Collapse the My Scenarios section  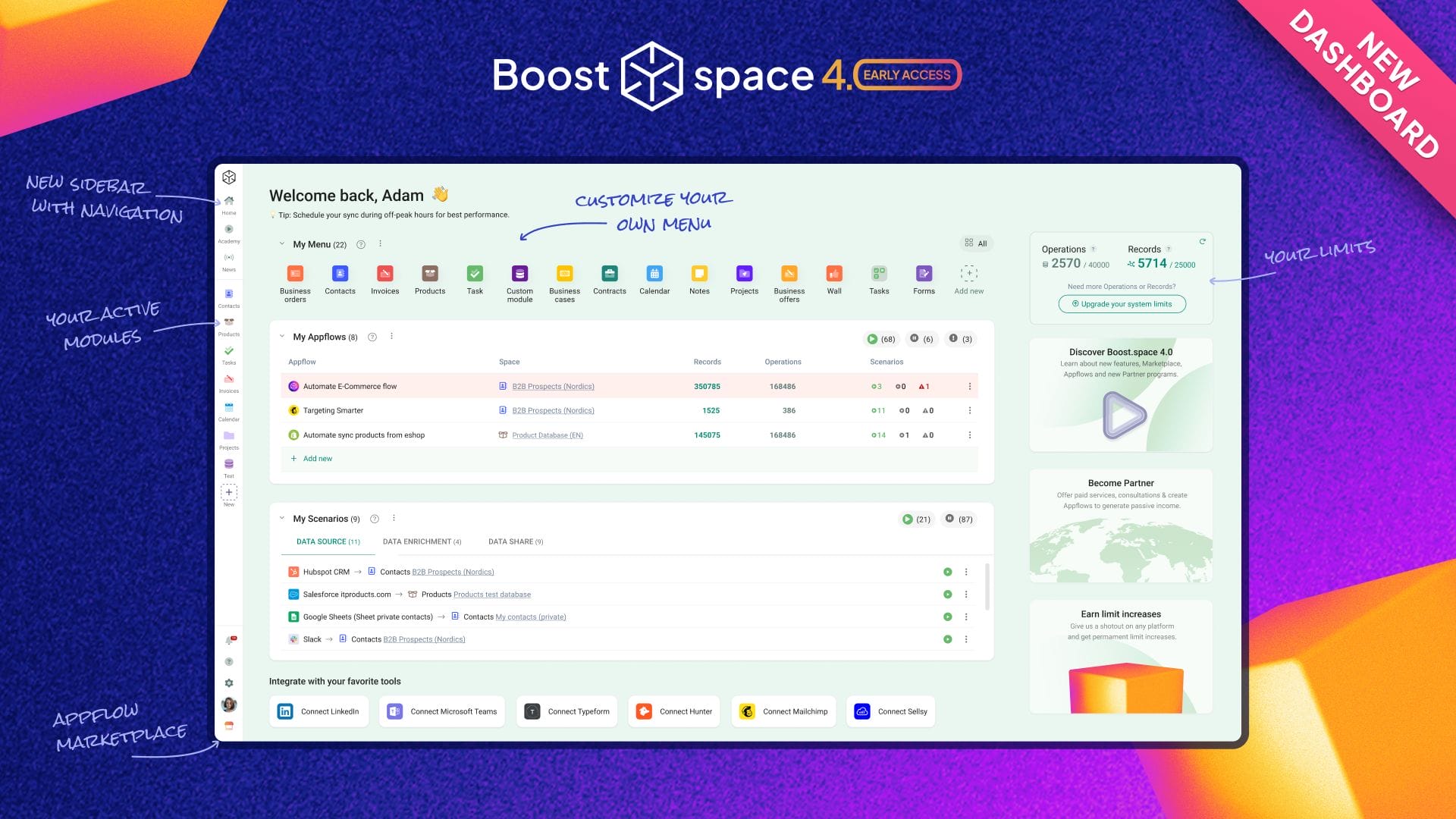282,519
